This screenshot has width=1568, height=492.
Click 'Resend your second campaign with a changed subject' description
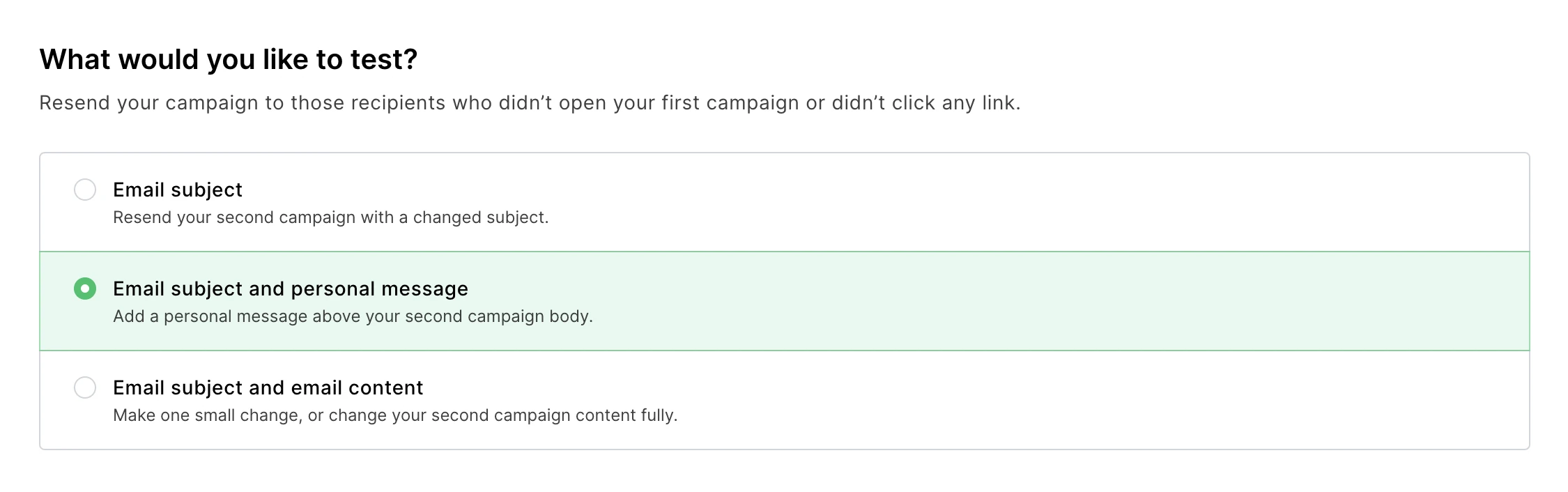(x=330, y=217)
